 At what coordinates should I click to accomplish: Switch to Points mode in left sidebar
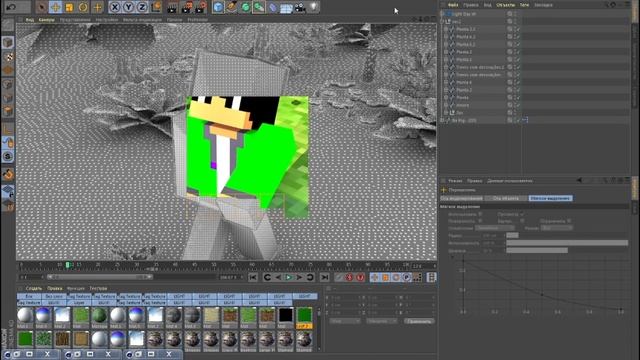click(x=8, y=84)
